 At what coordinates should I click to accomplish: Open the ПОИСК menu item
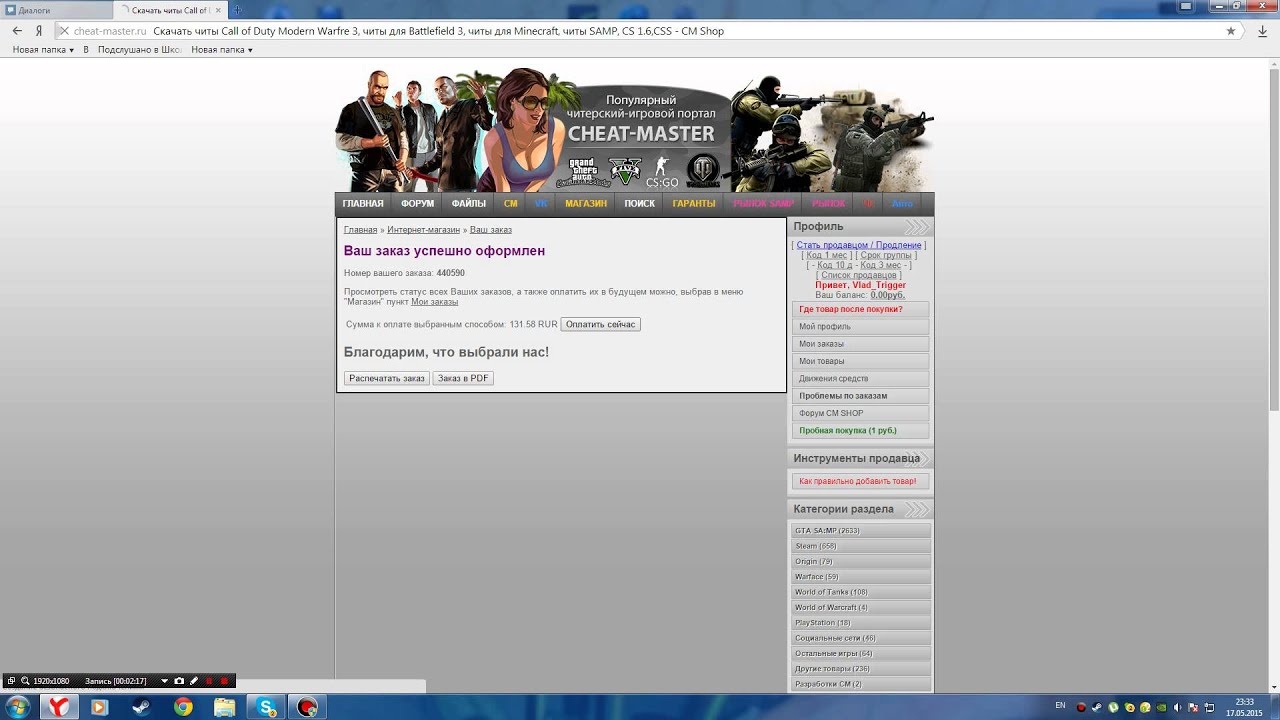pyautogui.click(x=640, y=204)
